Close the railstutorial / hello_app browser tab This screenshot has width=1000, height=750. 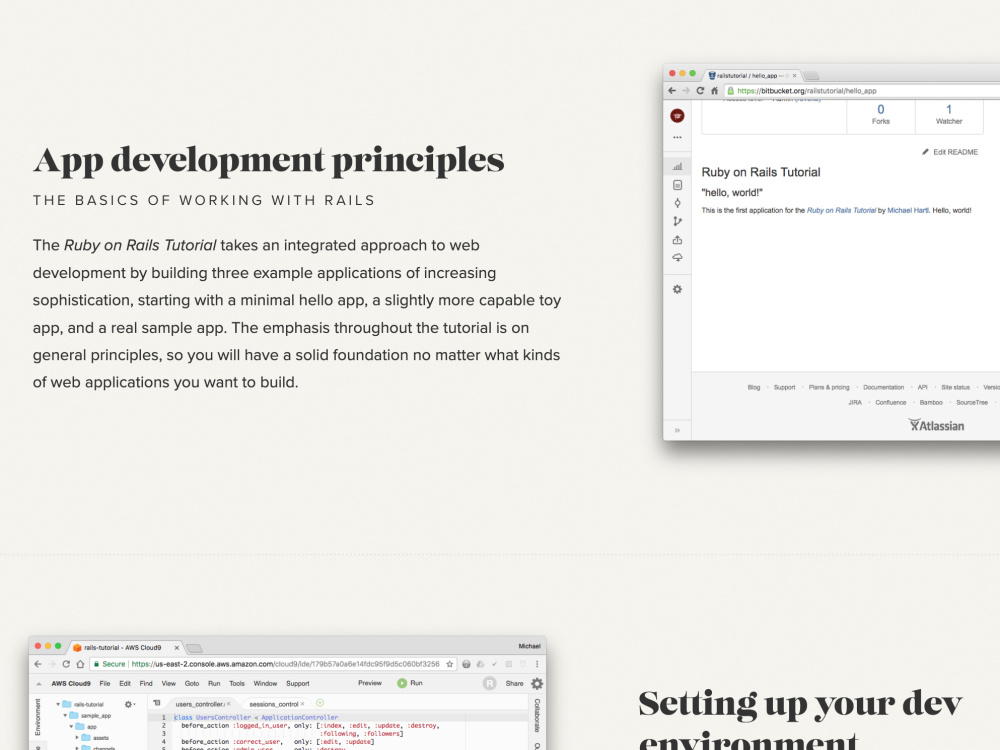794,75
